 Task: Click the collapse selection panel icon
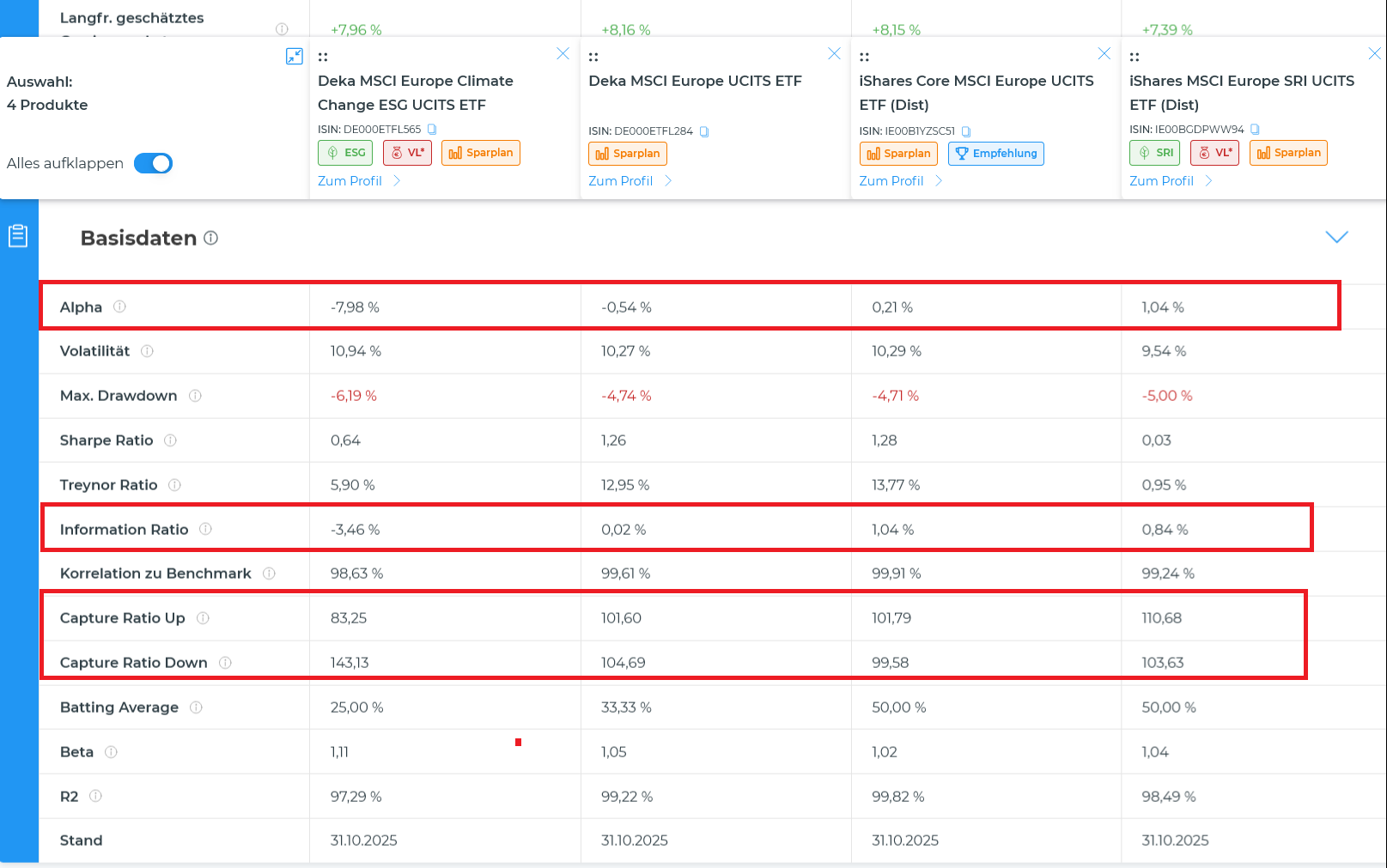click(294, 57)
